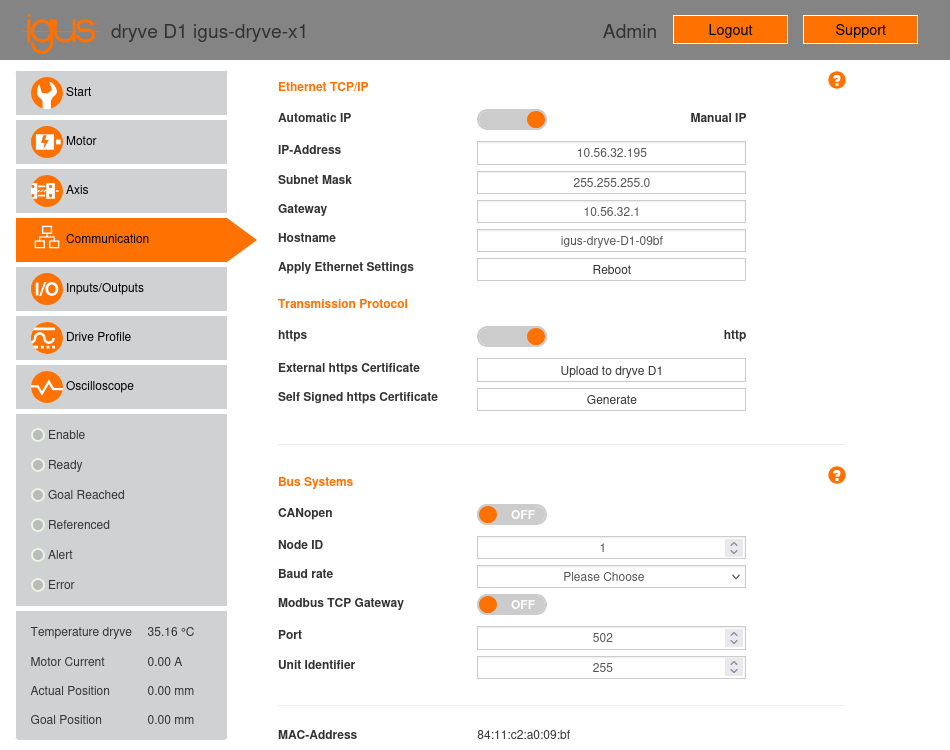Open the Drive Profile icon
The height and width of the screenshot is (750, 950).
pos(46,338)
